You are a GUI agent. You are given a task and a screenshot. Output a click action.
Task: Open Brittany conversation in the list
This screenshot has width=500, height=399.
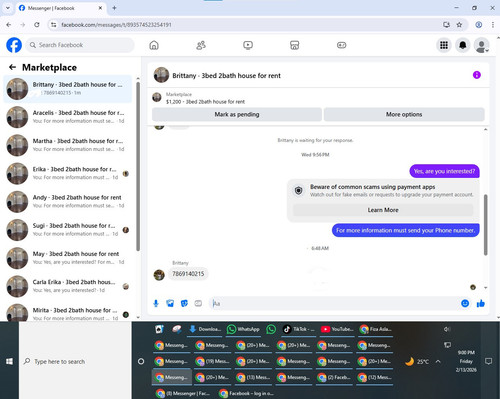coord(68,89)
